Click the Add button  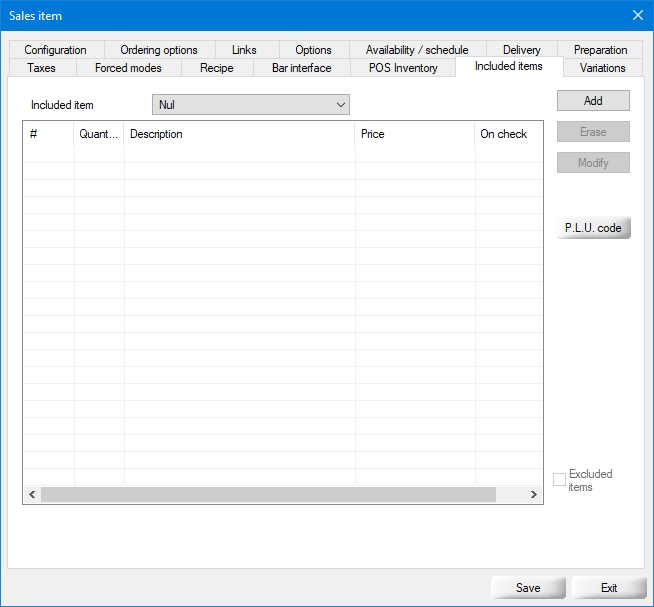tap(593, 101)
